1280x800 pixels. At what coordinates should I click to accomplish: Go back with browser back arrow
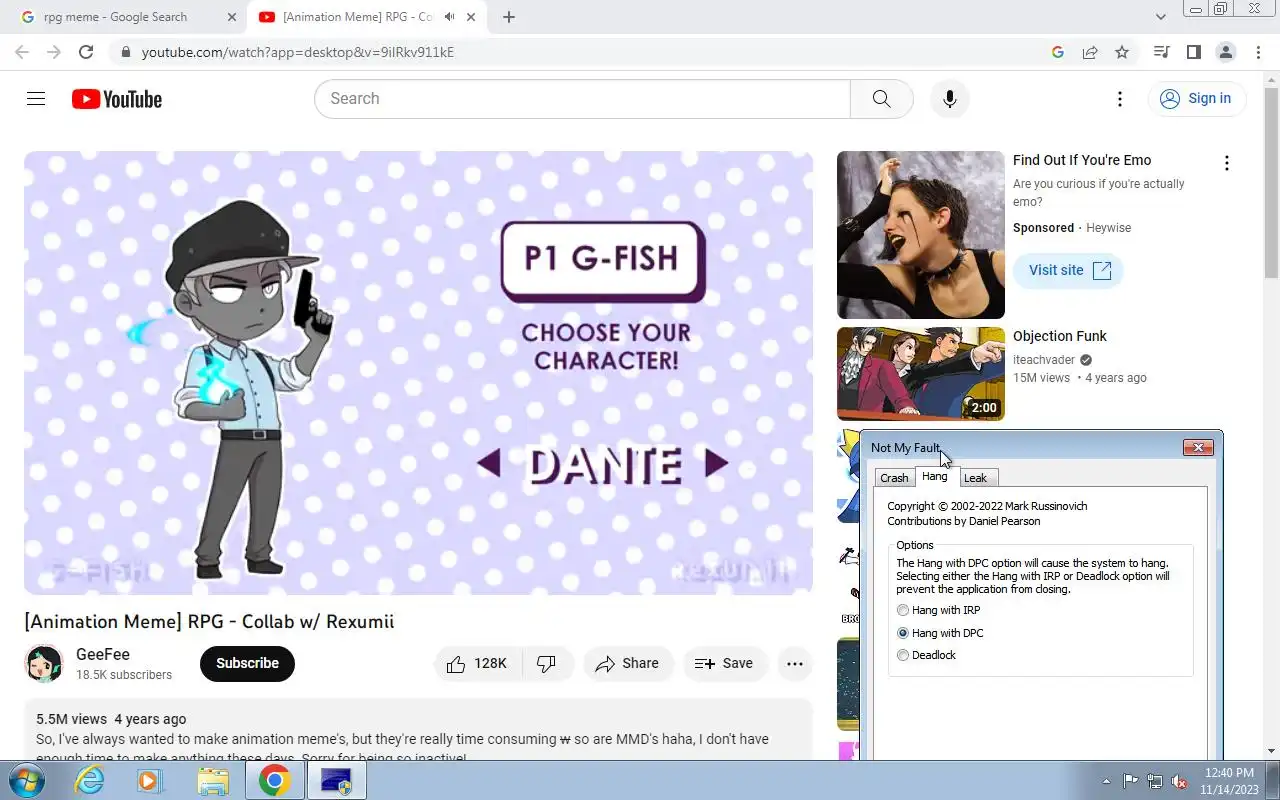pyautogui.click(x=22, y=52)
